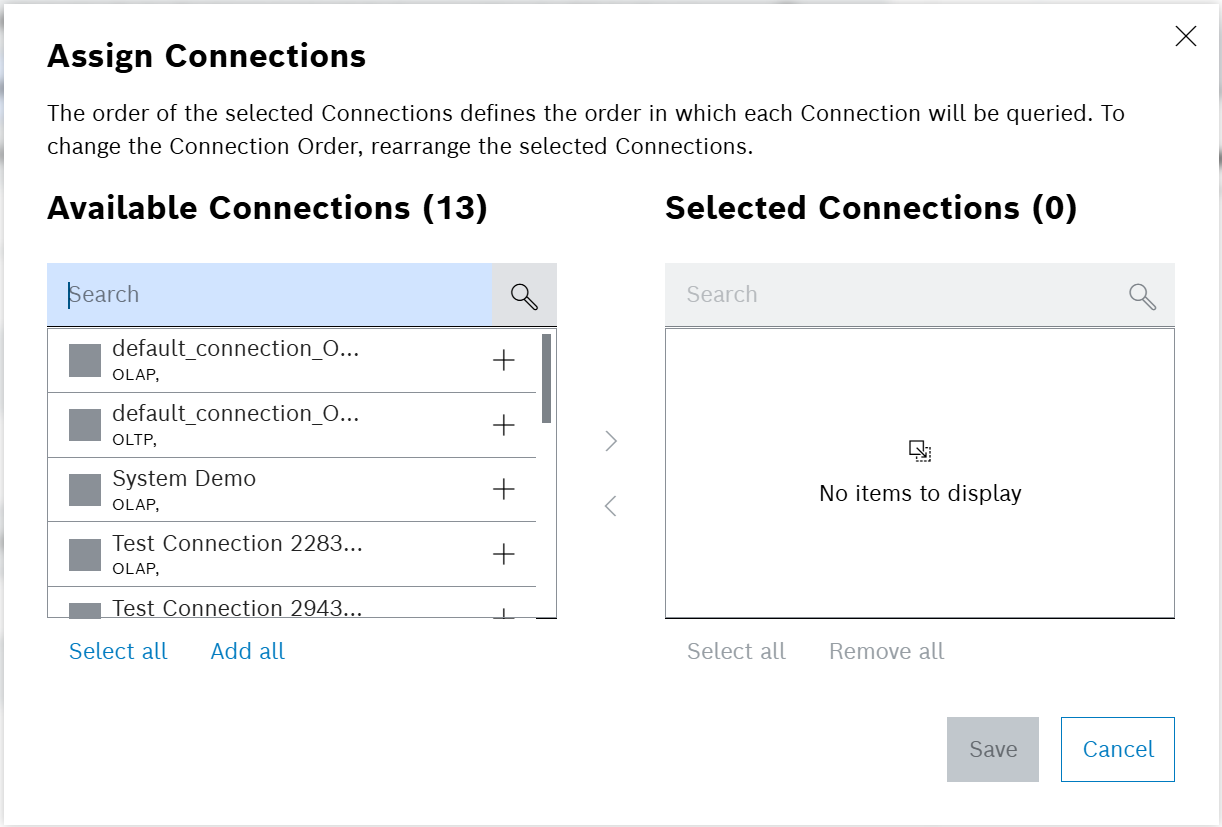
Task: Click the Remove all link
Action: [886, 651]
